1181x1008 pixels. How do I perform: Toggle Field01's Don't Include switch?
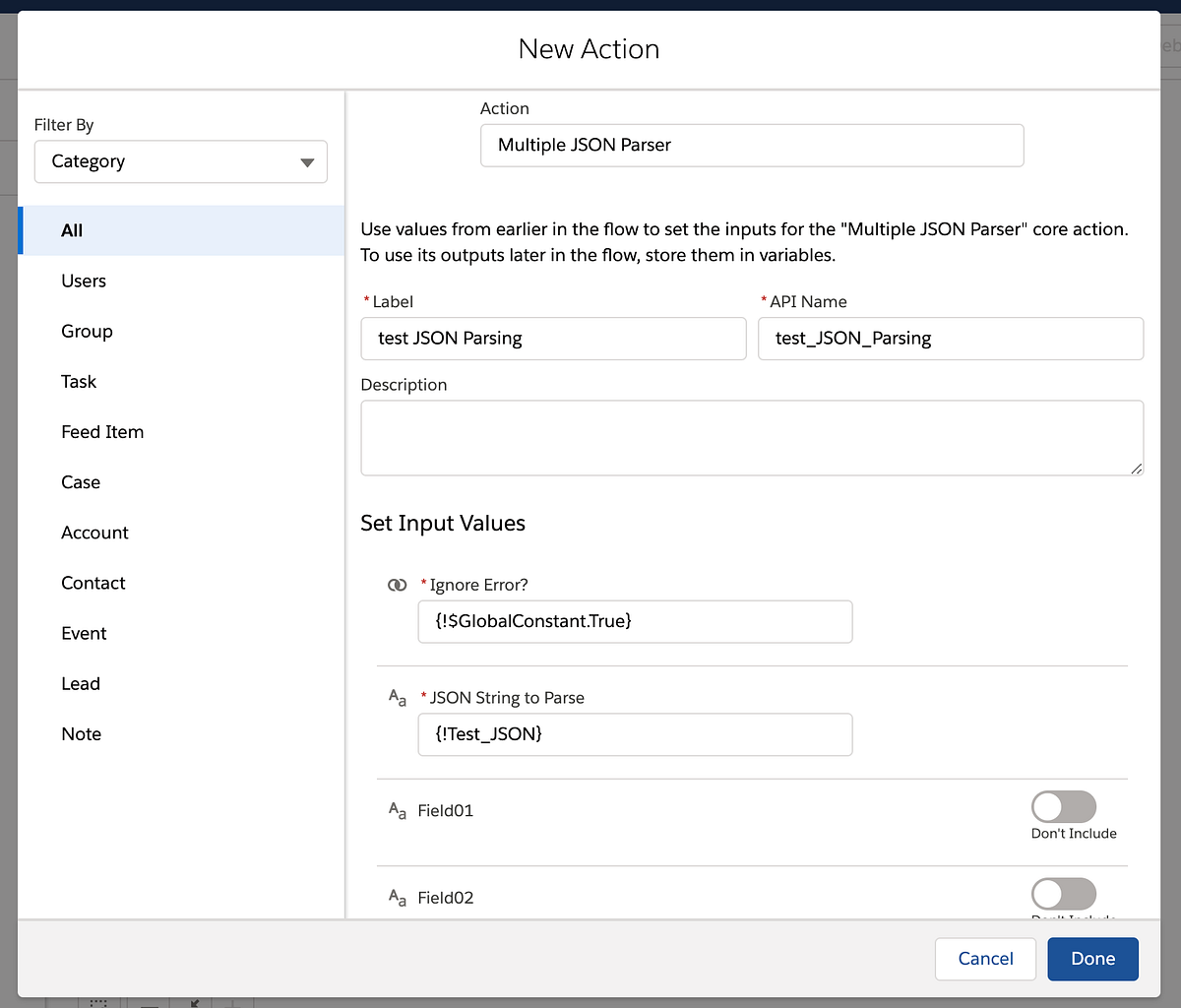(1064, 807)
